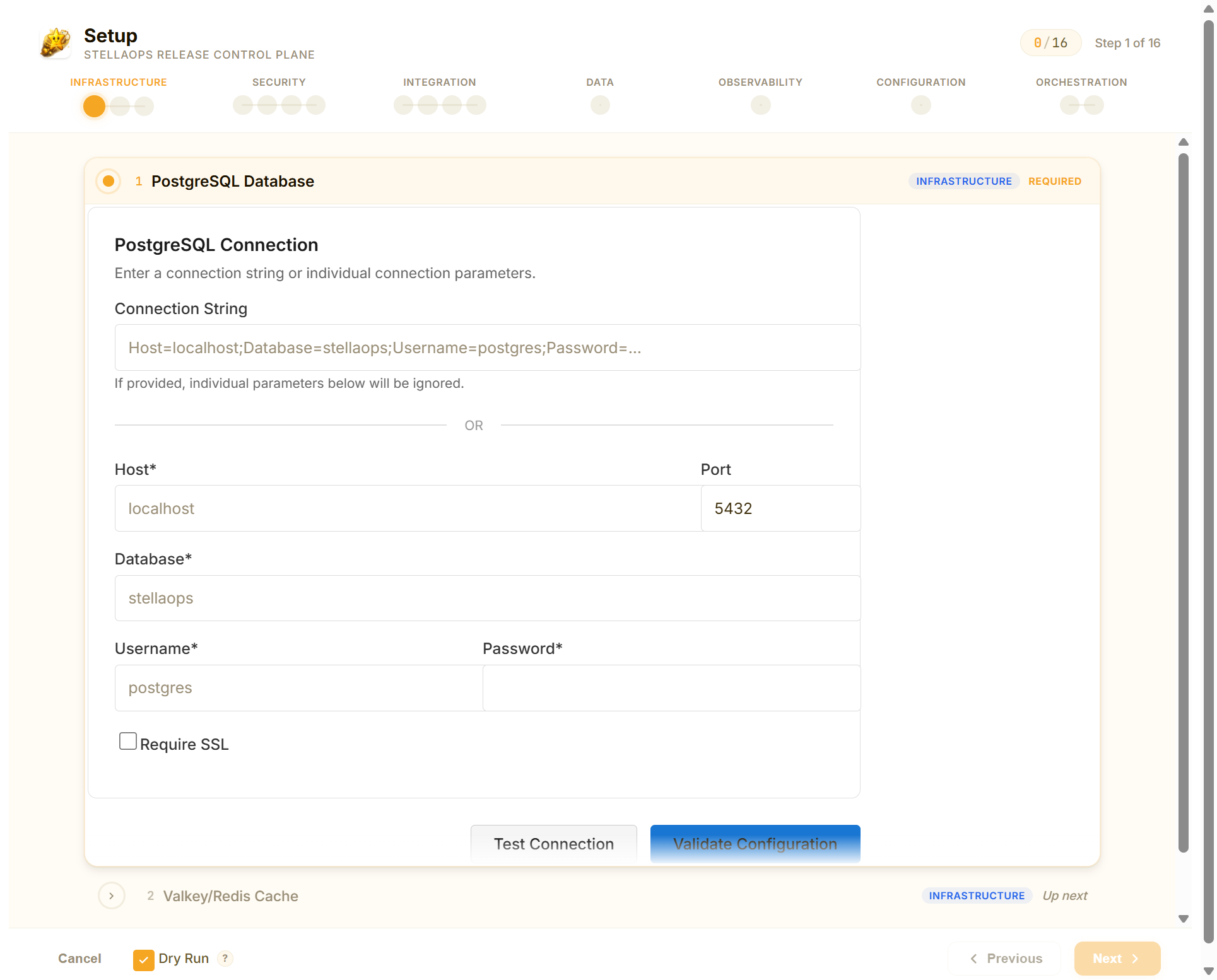Enable the Require SSL checkbox
1217x980 pixels.
point(128,741)
